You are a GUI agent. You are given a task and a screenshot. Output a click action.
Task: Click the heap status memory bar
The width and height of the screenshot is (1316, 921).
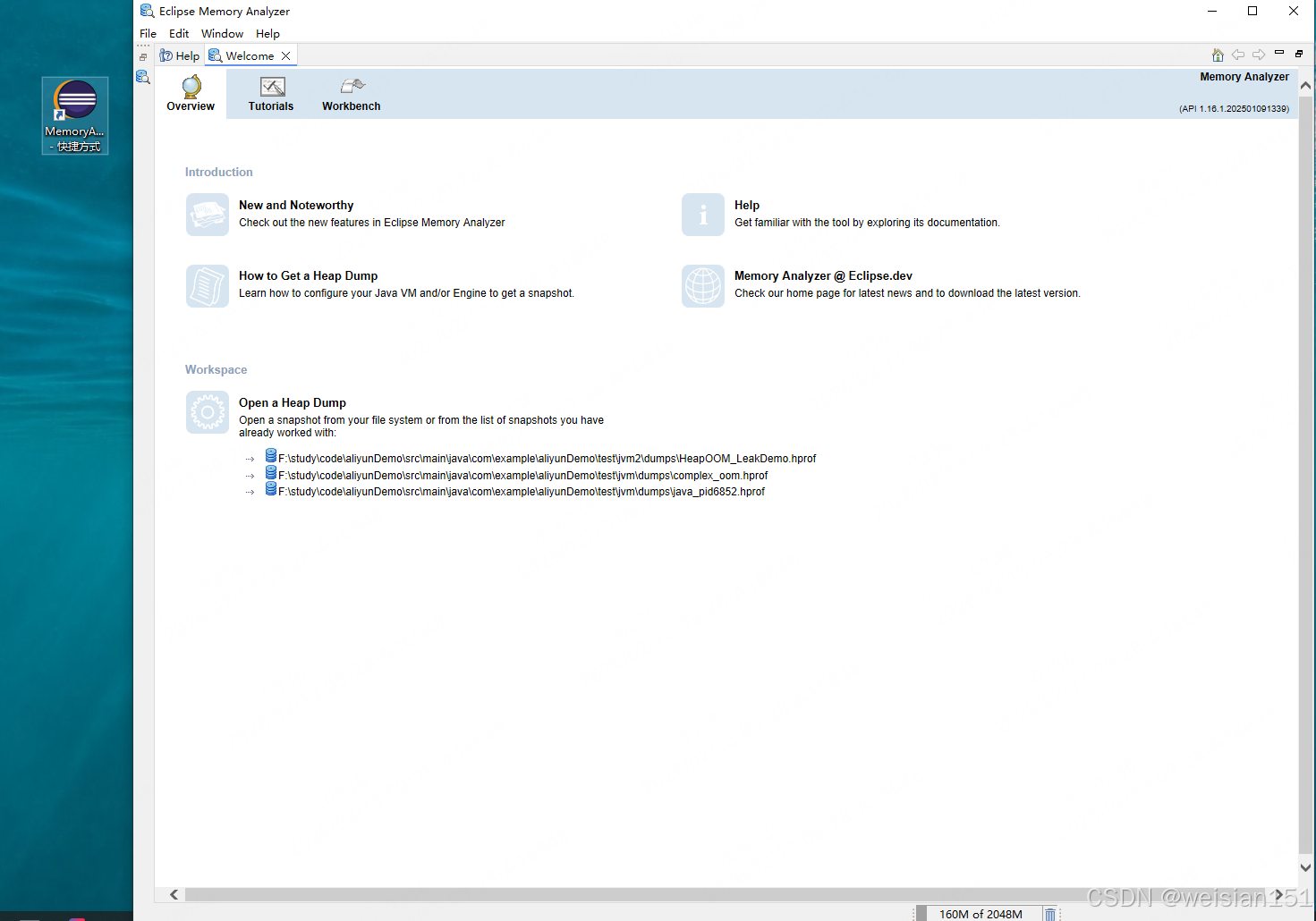coord(981,914)
